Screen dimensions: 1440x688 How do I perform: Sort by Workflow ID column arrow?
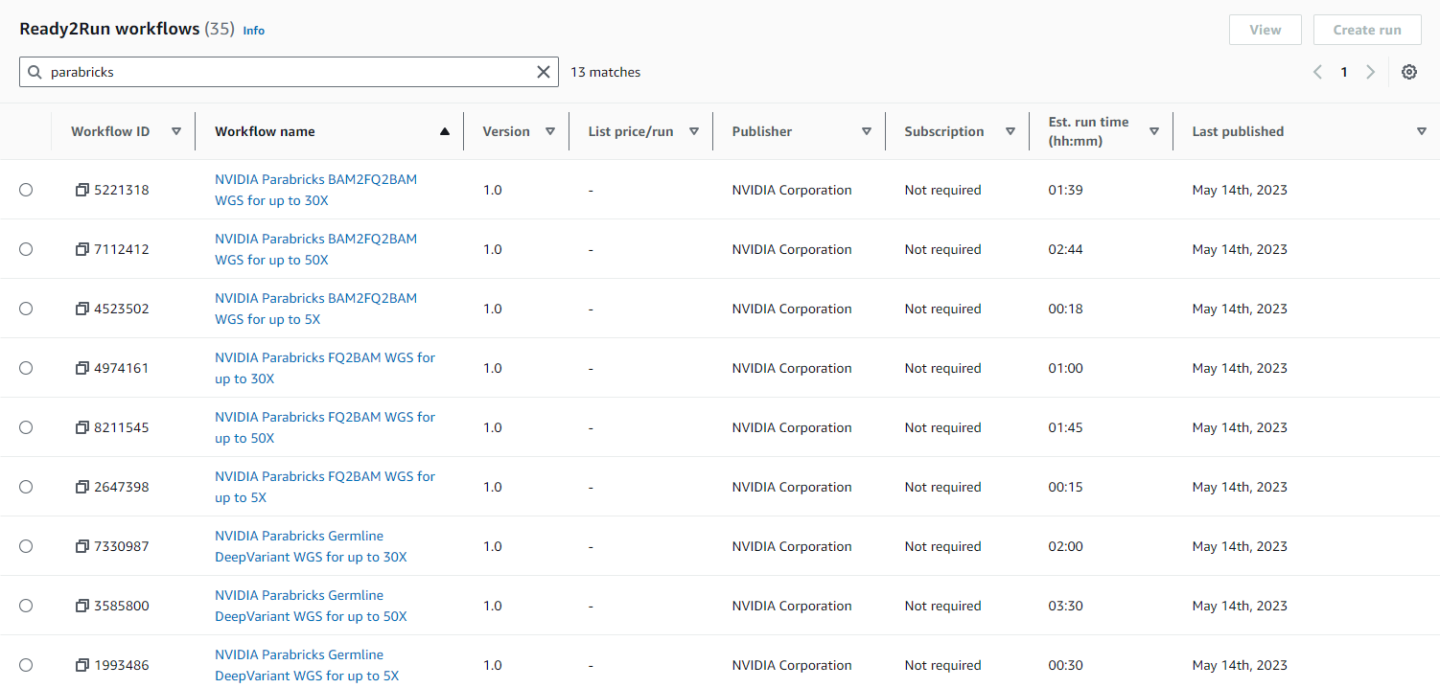coord(176,131)
